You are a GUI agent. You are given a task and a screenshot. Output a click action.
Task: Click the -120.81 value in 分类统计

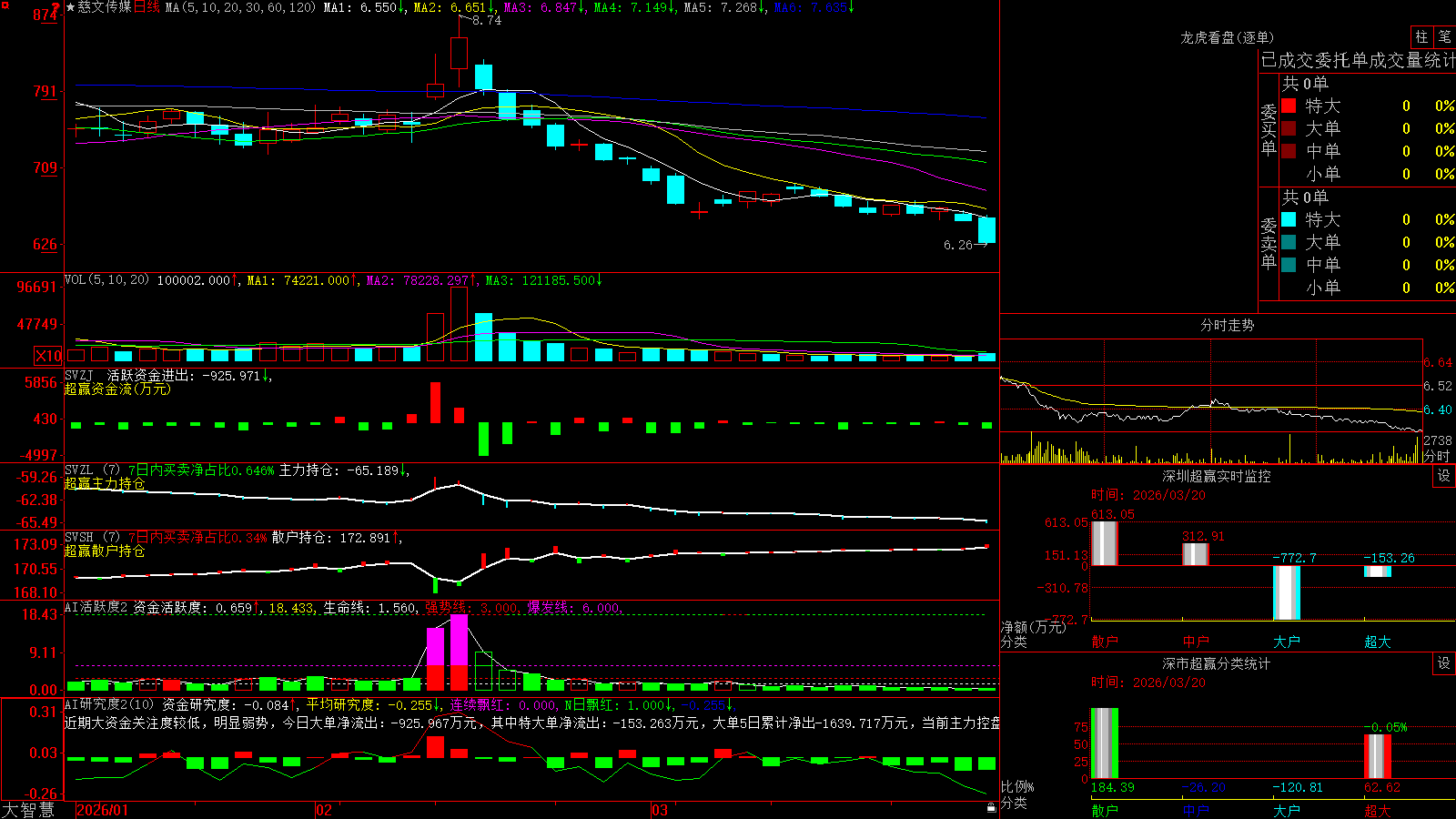tap(1298, 787)
